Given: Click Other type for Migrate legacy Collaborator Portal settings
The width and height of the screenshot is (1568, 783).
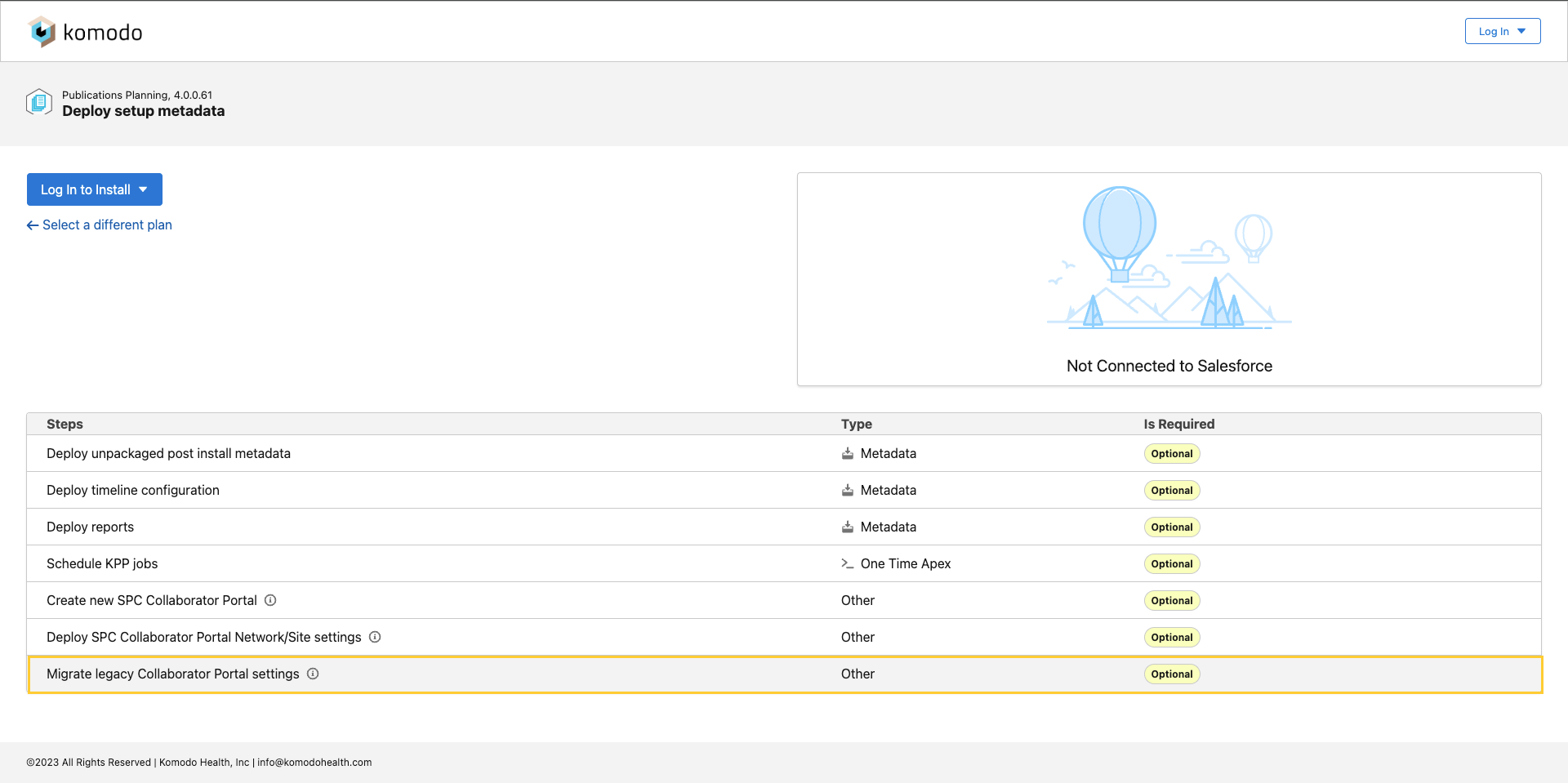Looking at the screenshot, I should (857, 674).
